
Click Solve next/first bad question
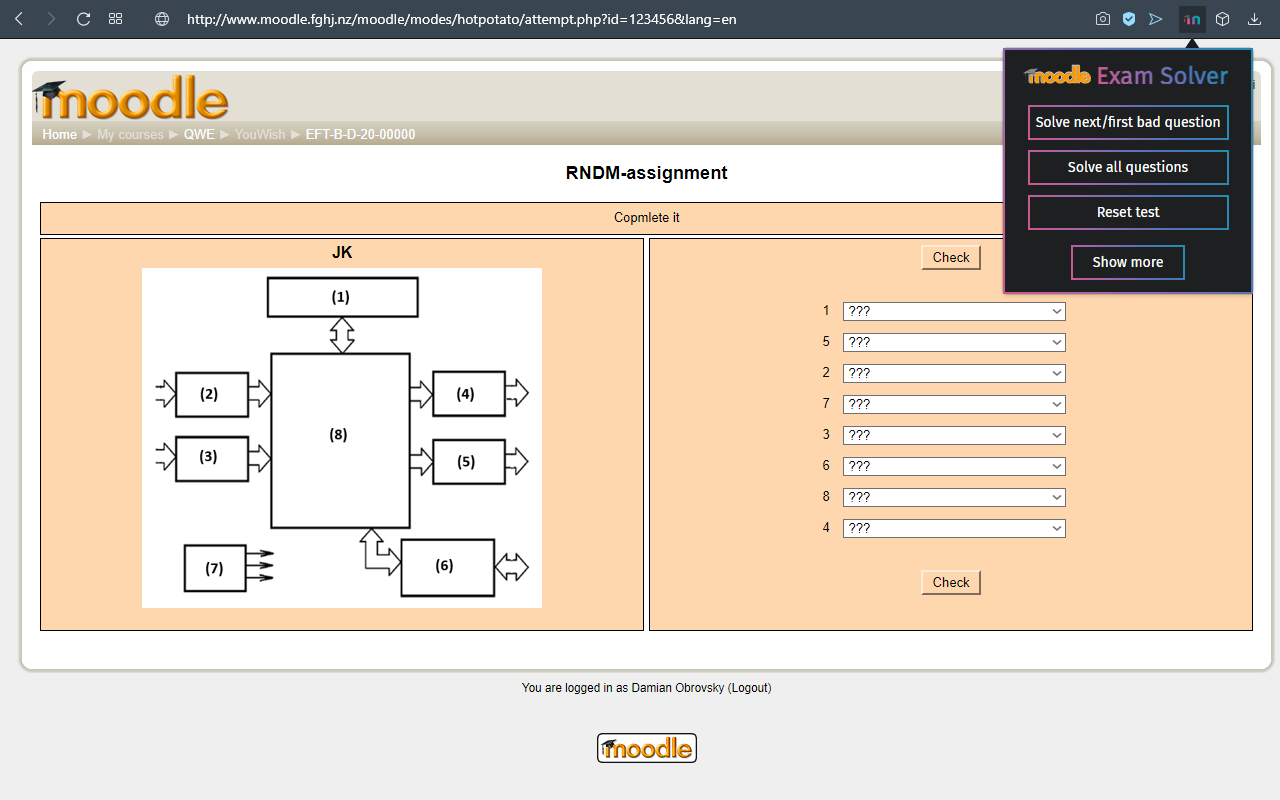pyautogui.click(x=1128, y=122)
